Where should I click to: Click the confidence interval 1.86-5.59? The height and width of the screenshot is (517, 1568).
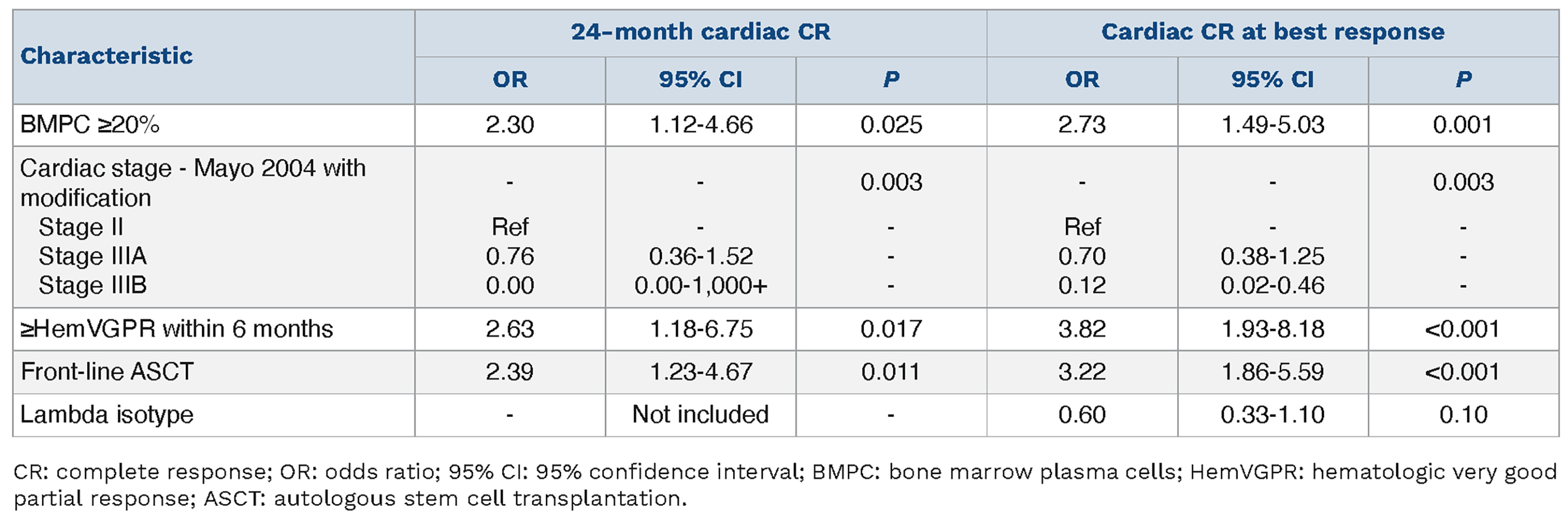[1272, 372]
